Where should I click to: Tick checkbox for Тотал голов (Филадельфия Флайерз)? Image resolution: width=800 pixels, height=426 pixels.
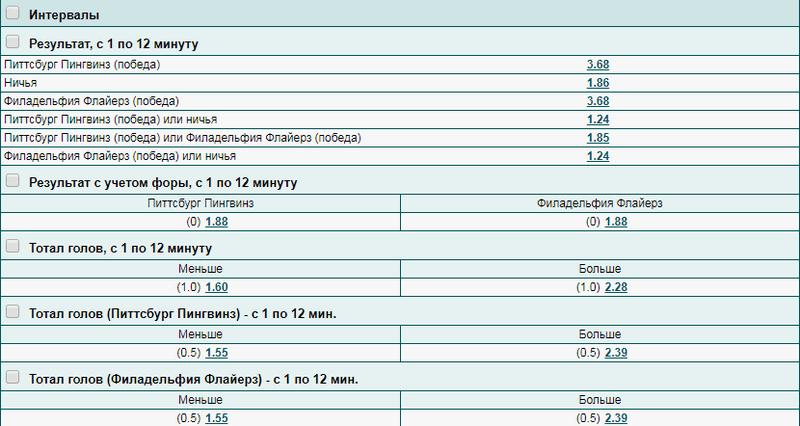tap(13, 377)
